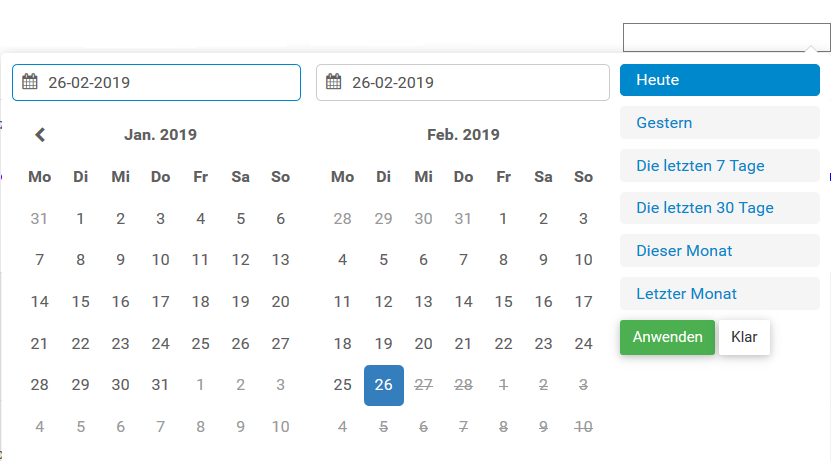This screenshot has height=461, width=831.
Task: Click the empty date range box above the presets
Action: click(725, 38)
